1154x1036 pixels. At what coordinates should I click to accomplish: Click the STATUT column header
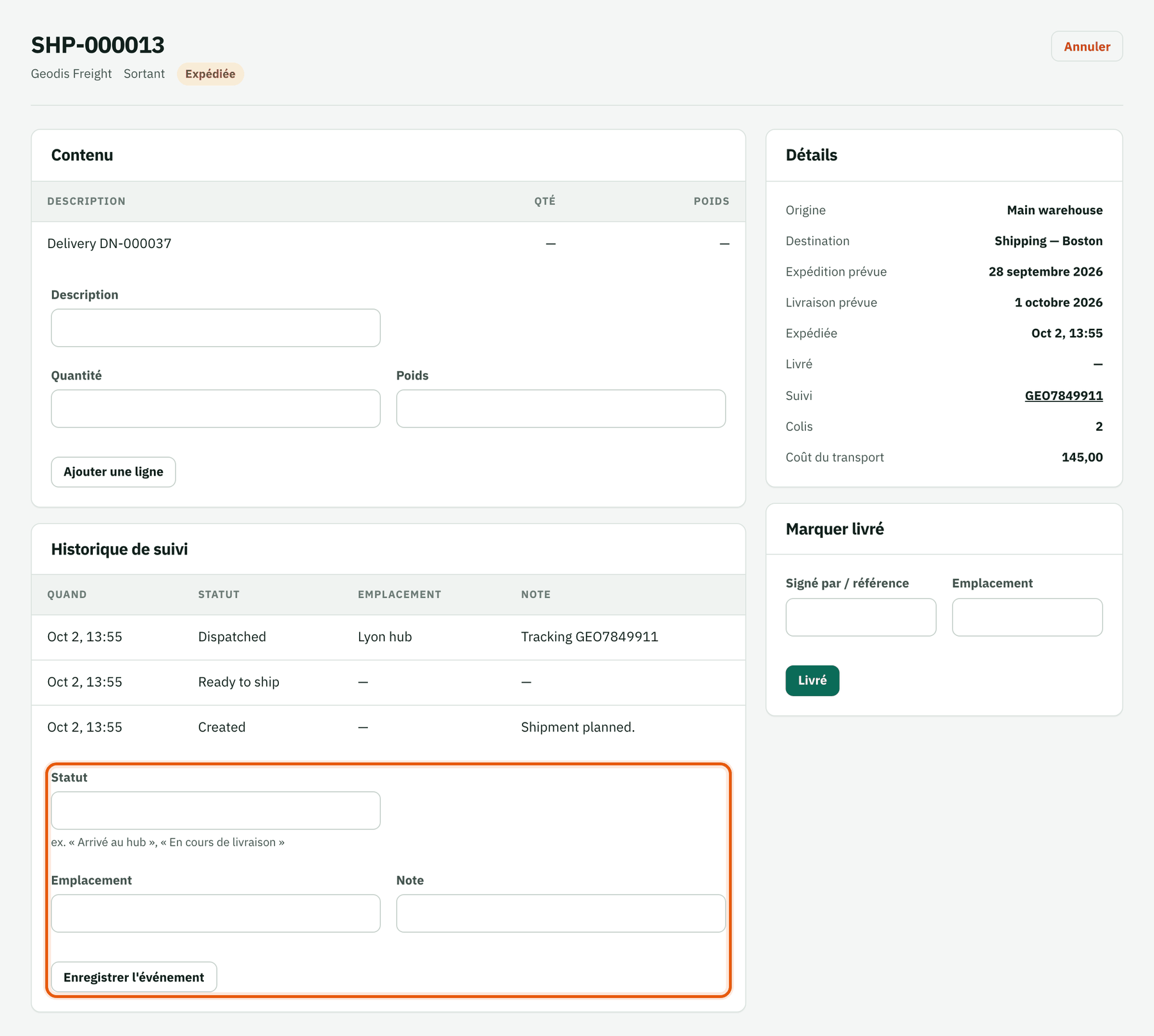pos(219,594)
